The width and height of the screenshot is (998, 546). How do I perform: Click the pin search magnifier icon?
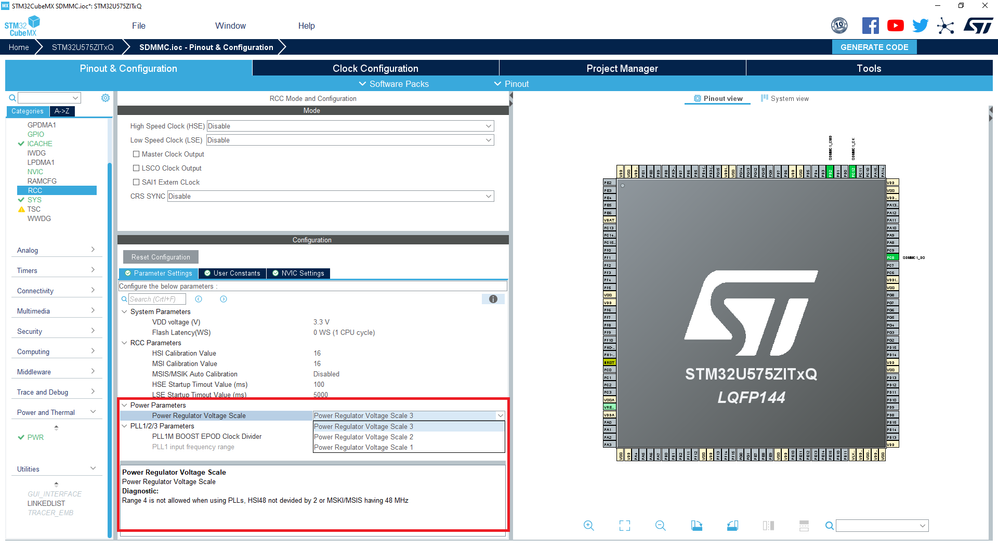(x=829, y=526)
